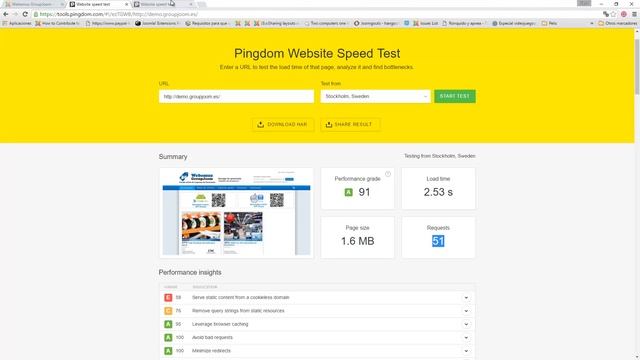Viewport: 640px width, 360px height.
Task: Click the SHARE RESULT button
Action: pyautogui.click(x=350, y=124)
